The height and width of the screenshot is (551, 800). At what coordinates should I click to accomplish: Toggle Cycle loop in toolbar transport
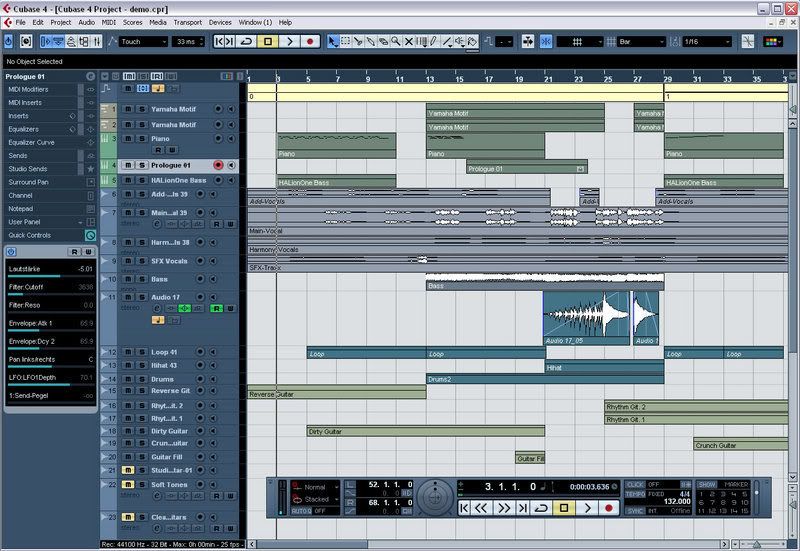click(x=247, y=41)
